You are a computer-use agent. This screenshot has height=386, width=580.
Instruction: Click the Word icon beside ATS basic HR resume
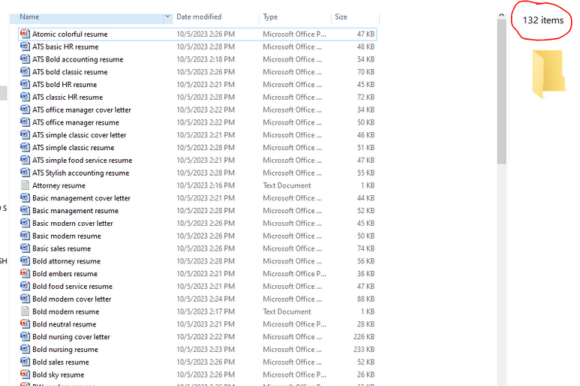(25, 47)
